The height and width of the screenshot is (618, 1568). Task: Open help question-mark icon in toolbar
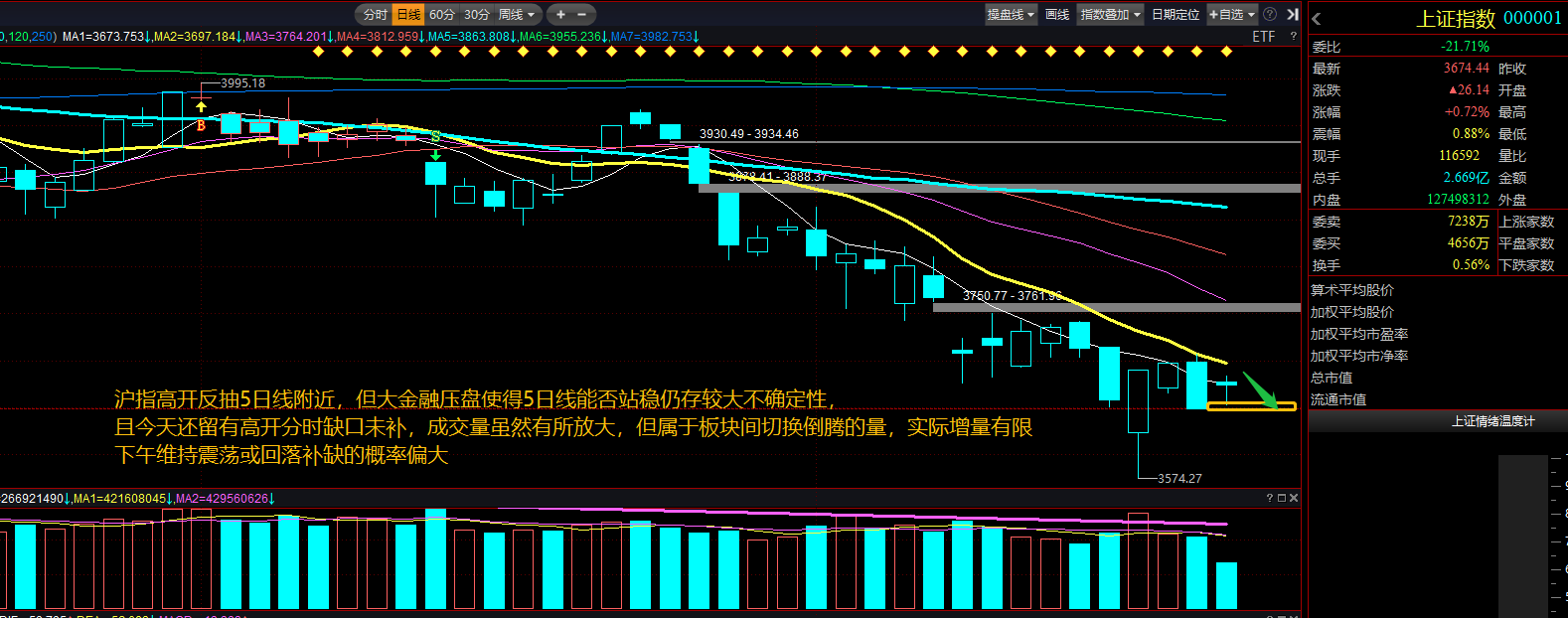[x=1270, y=15]
